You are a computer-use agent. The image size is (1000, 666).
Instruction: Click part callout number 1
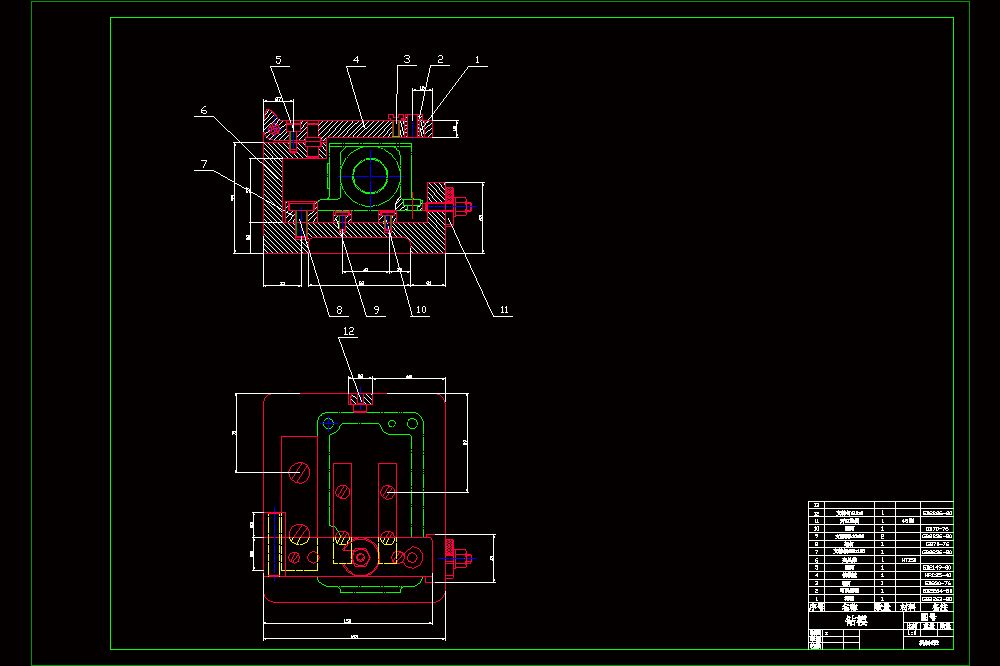(477, 59)
